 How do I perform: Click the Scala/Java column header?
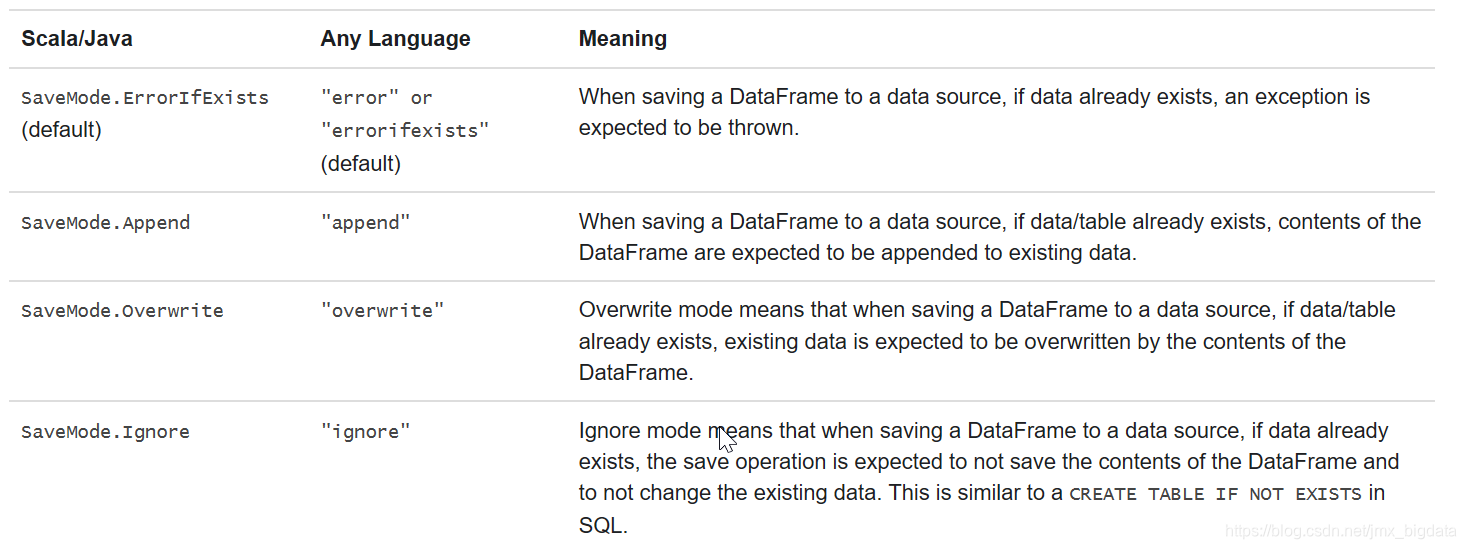coord(77,39)
